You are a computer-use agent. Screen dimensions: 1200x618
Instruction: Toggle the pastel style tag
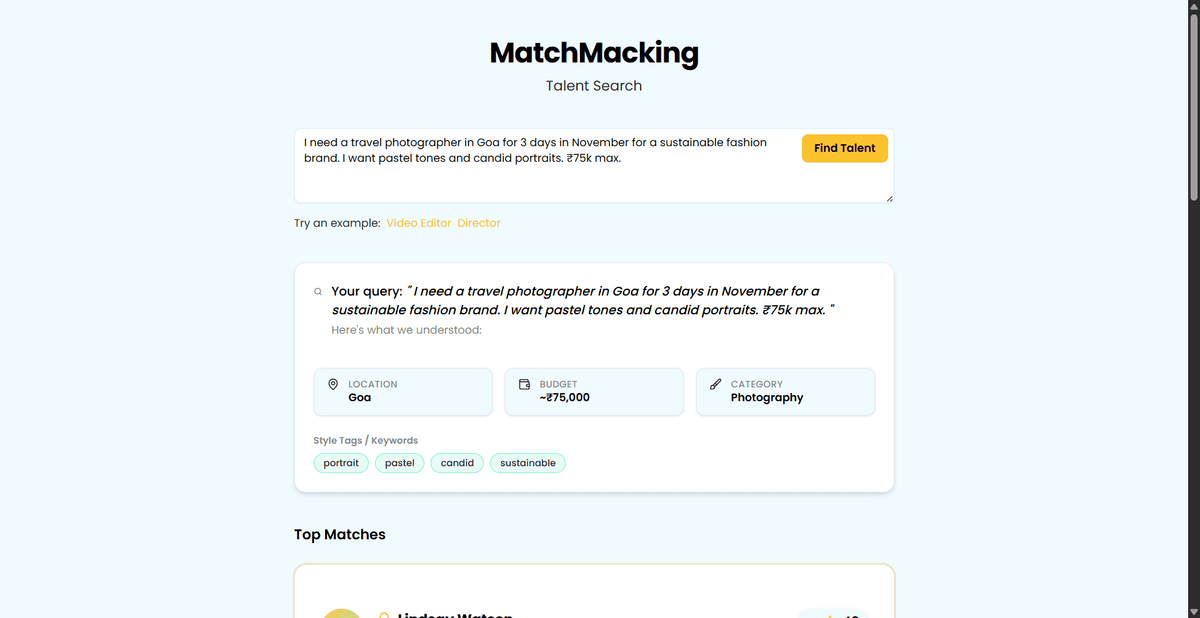pos(399,462)
